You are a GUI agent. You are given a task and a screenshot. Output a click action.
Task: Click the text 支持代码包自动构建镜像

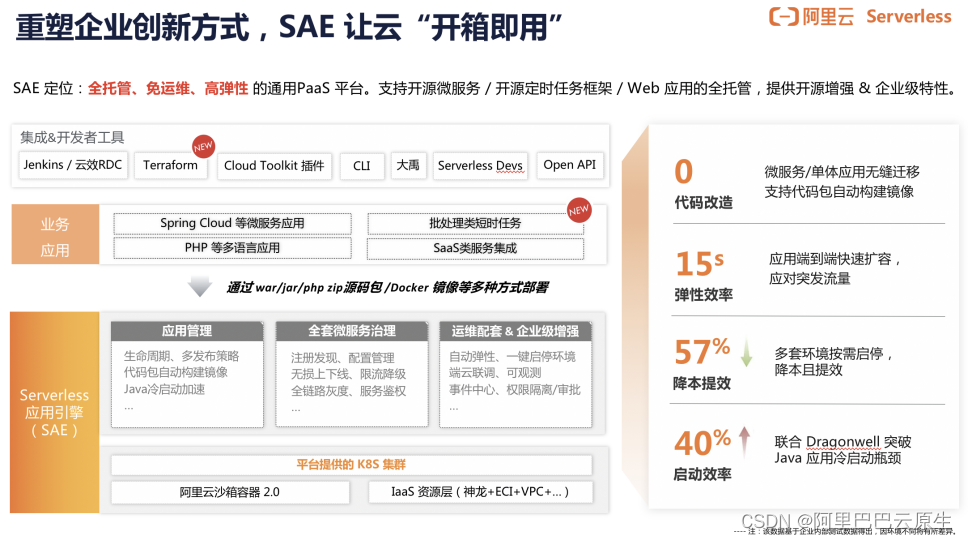coord(839,192)
